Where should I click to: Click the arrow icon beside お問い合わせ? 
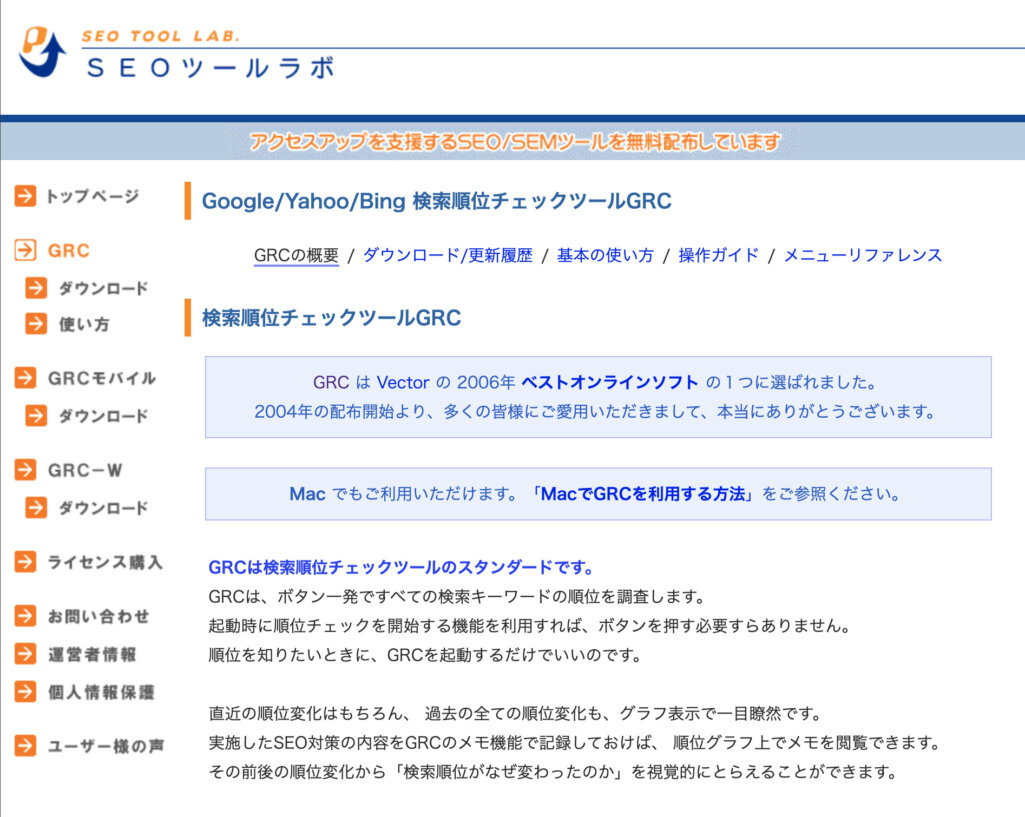click(25, 616)
